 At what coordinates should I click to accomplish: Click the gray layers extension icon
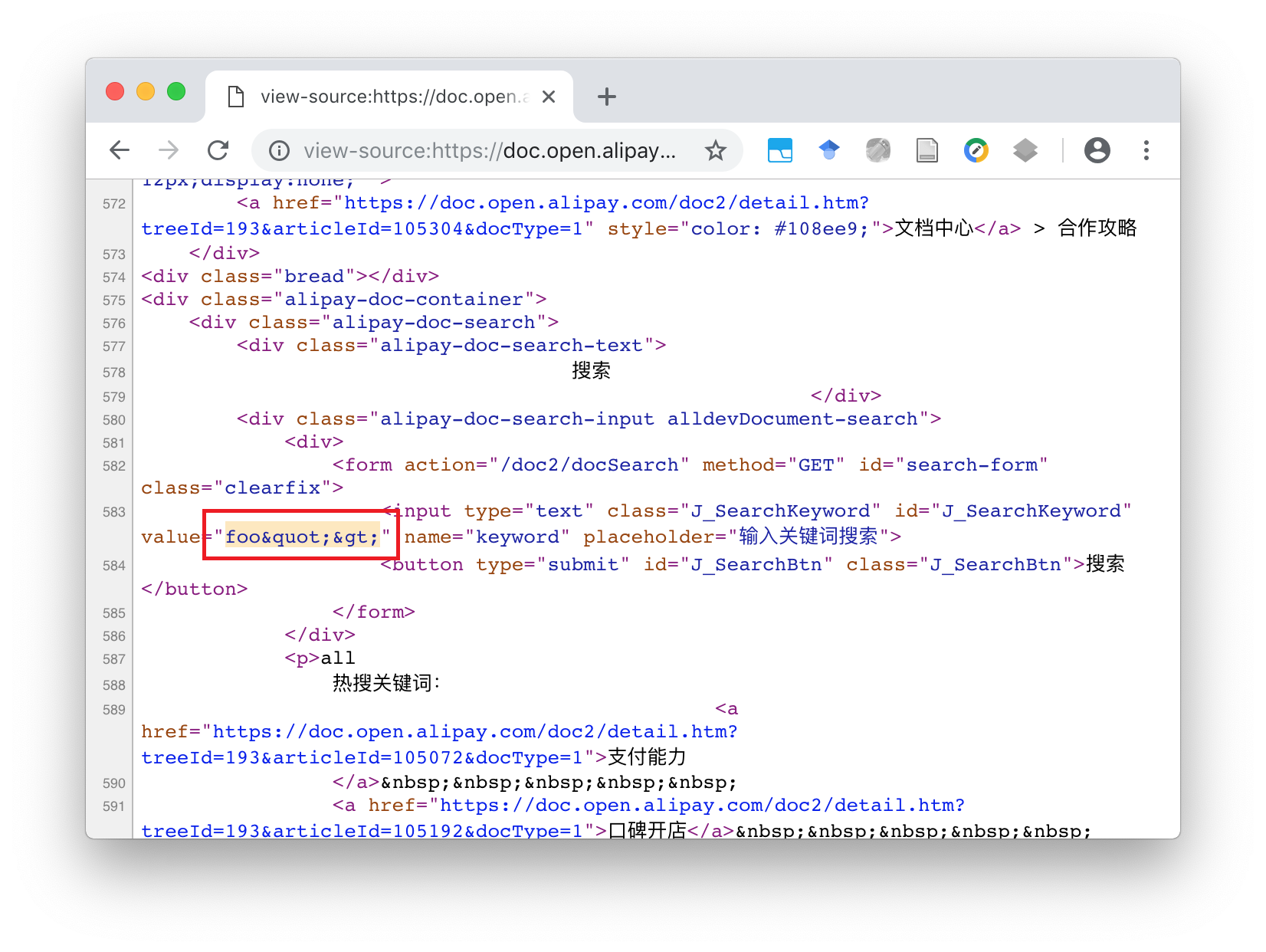(1025, 150)
